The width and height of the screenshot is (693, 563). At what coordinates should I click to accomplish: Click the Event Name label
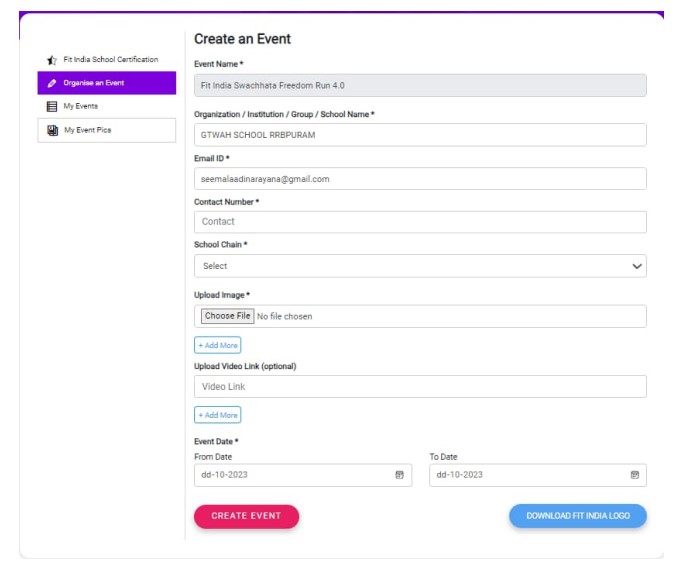pyautogui.click(x=219, y=64)
